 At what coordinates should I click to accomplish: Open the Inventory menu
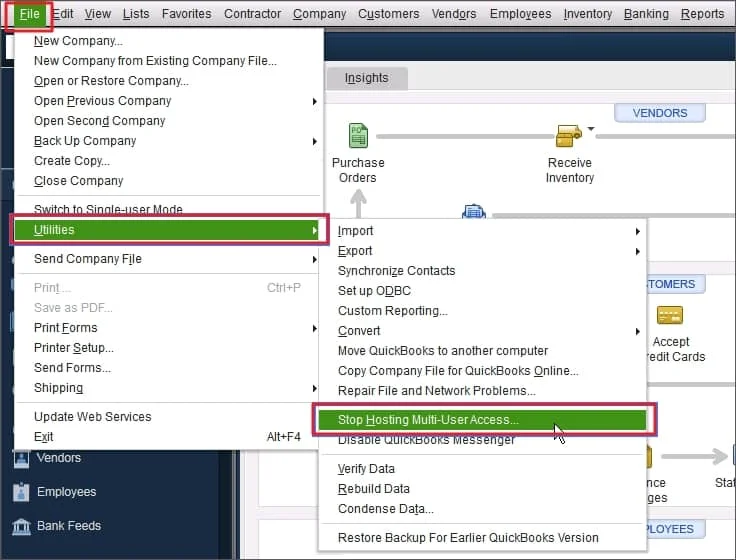[x=588, y=14]
